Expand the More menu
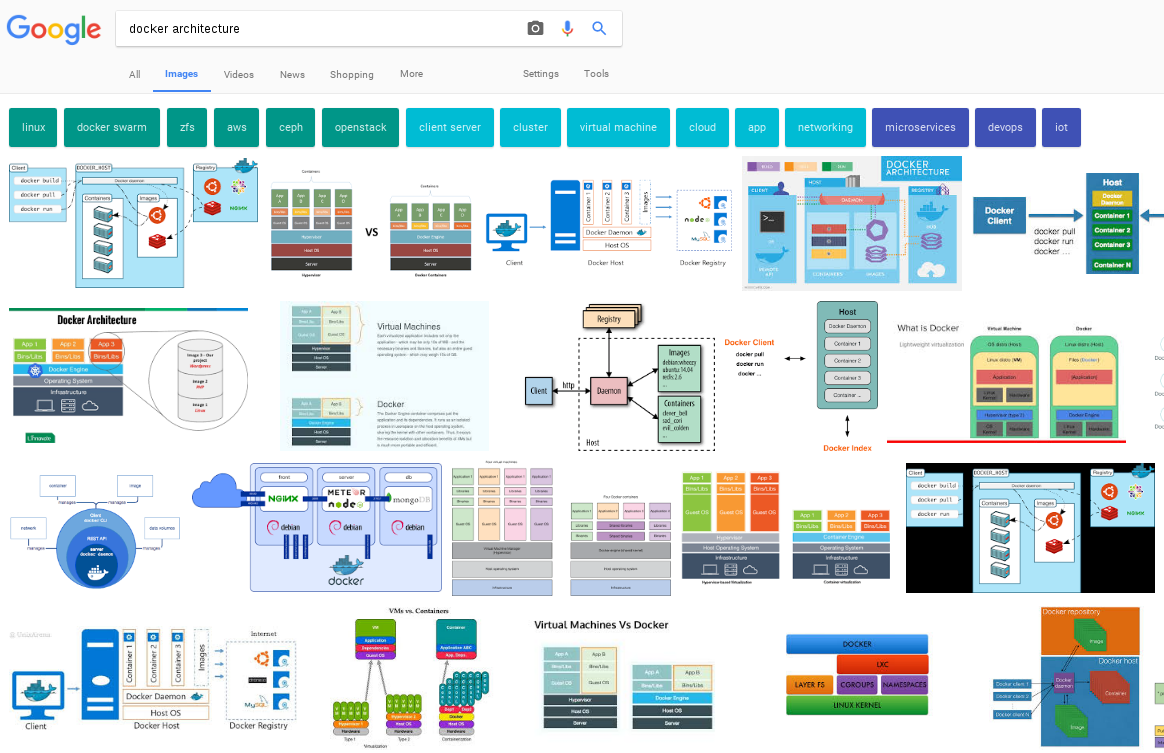The image size is (1164, 753). pyautogui.click(x=411, y=74)
